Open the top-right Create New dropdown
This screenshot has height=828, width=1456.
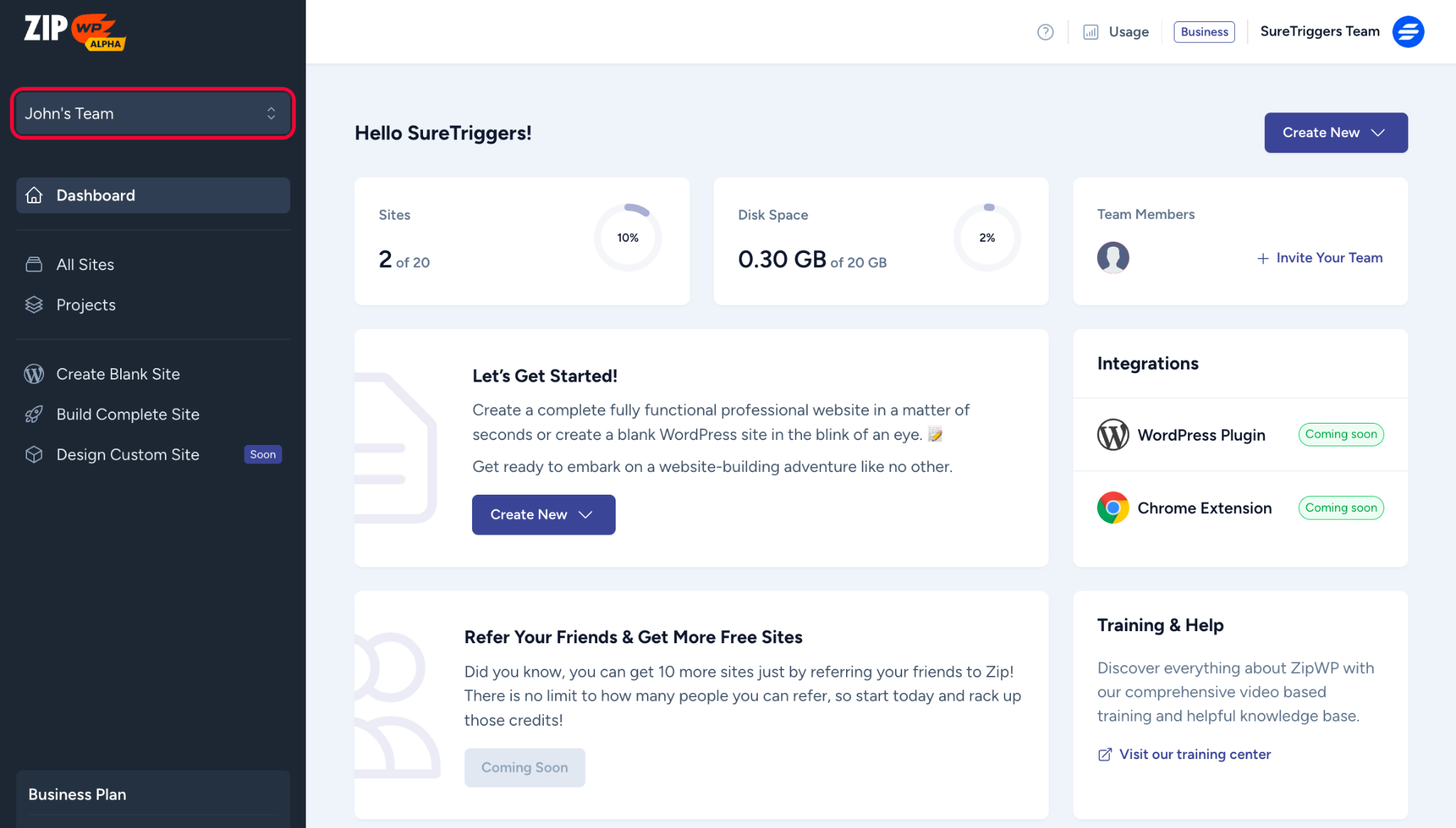pyautogui.click(x=1335, y=133)
